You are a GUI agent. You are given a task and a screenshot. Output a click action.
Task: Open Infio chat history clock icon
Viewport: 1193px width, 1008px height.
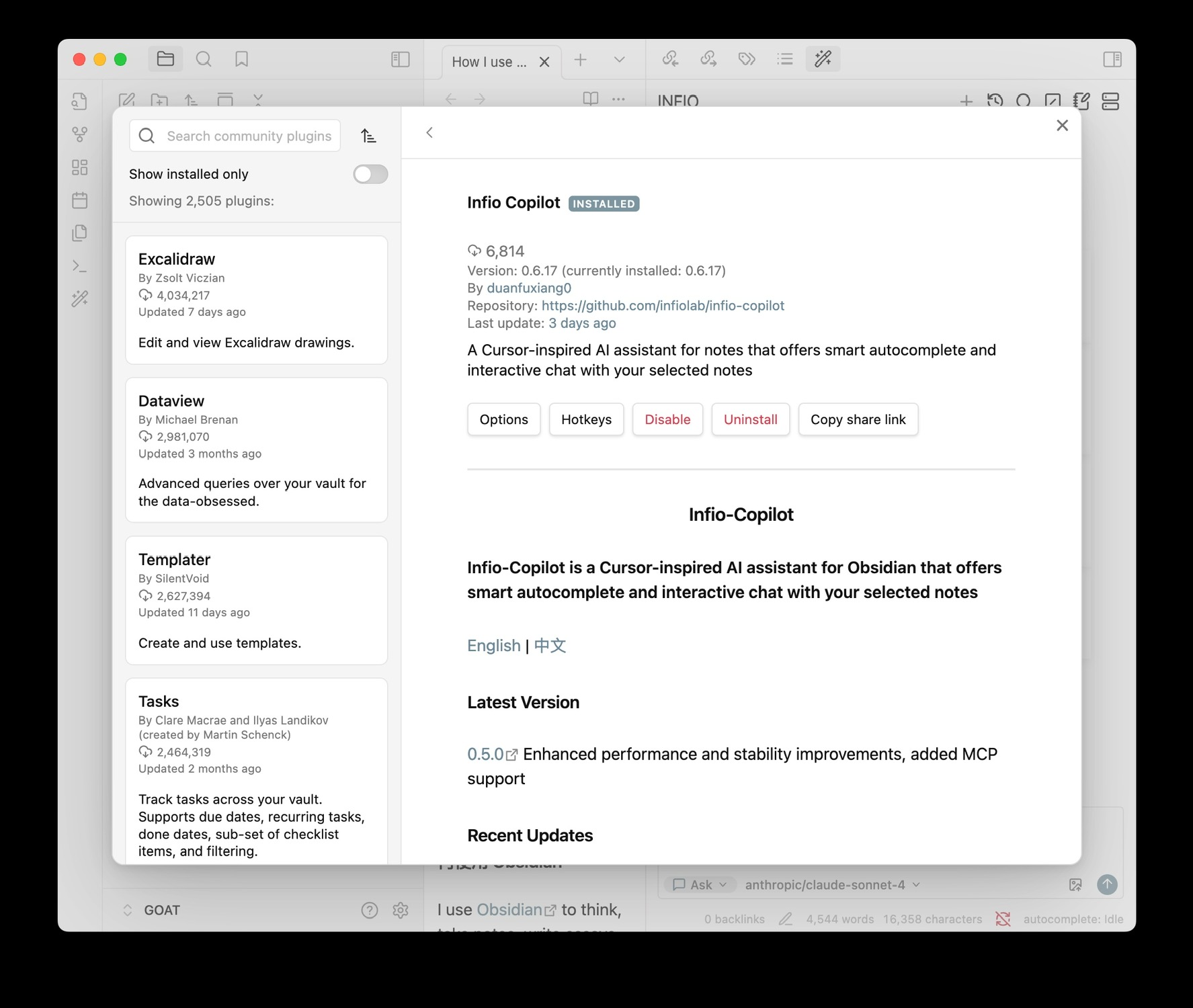[x=995, y=101]
